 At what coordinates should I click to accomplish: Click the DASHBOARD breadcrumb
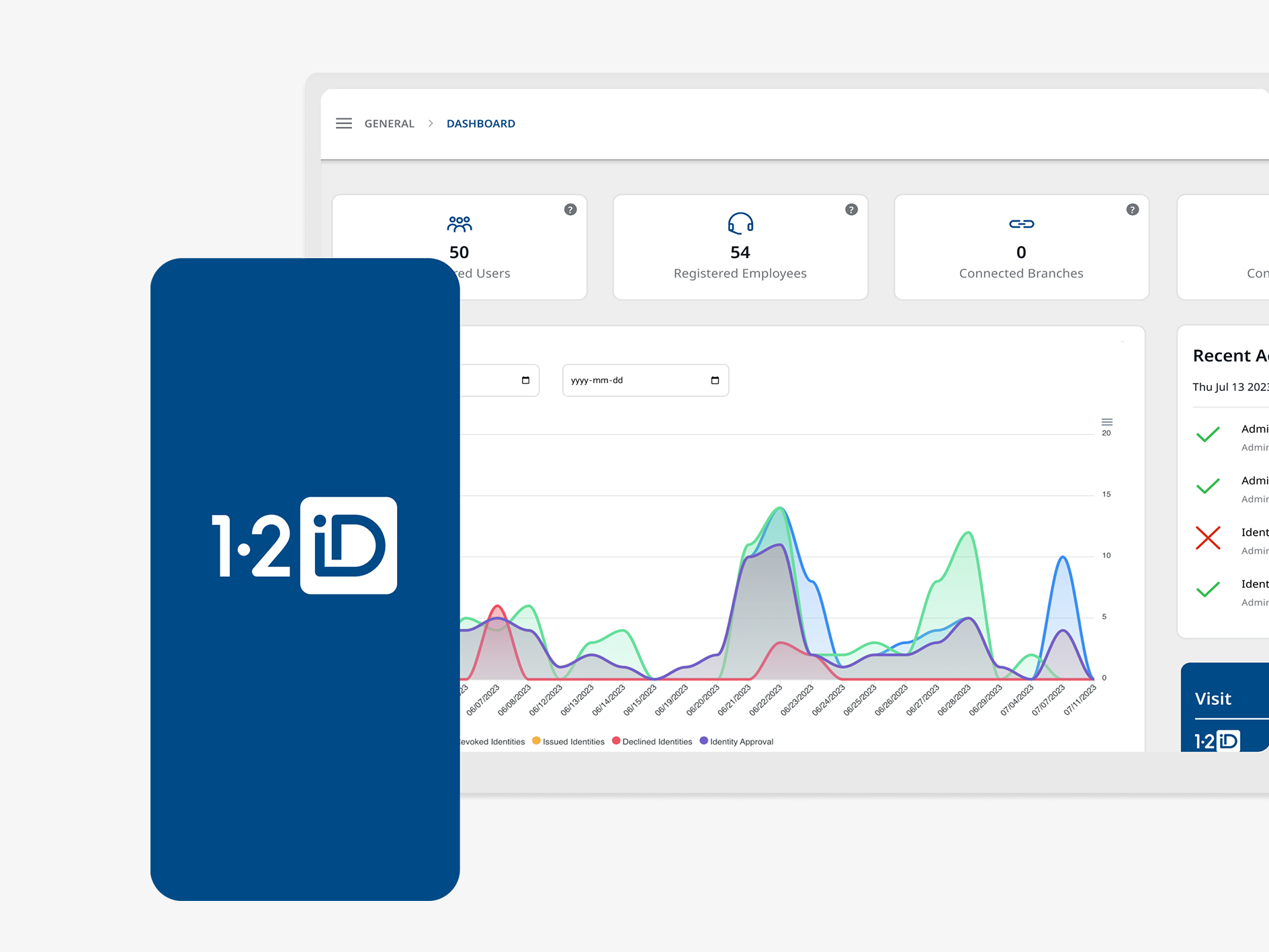[481, 124]
